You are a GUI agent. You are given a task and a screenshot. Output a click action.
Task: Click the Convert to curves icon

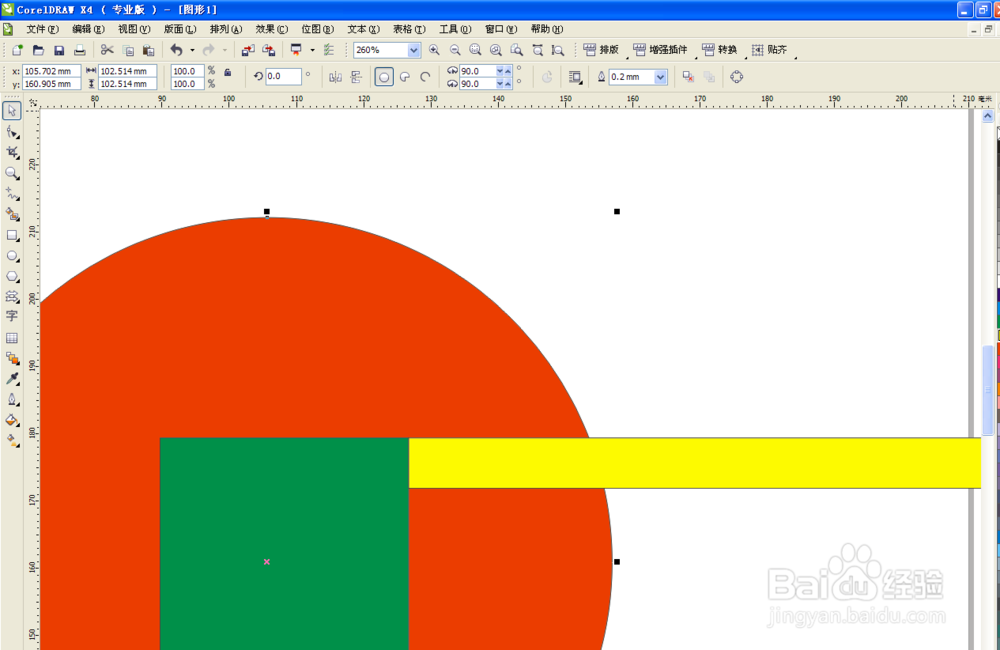coord(737,77)
